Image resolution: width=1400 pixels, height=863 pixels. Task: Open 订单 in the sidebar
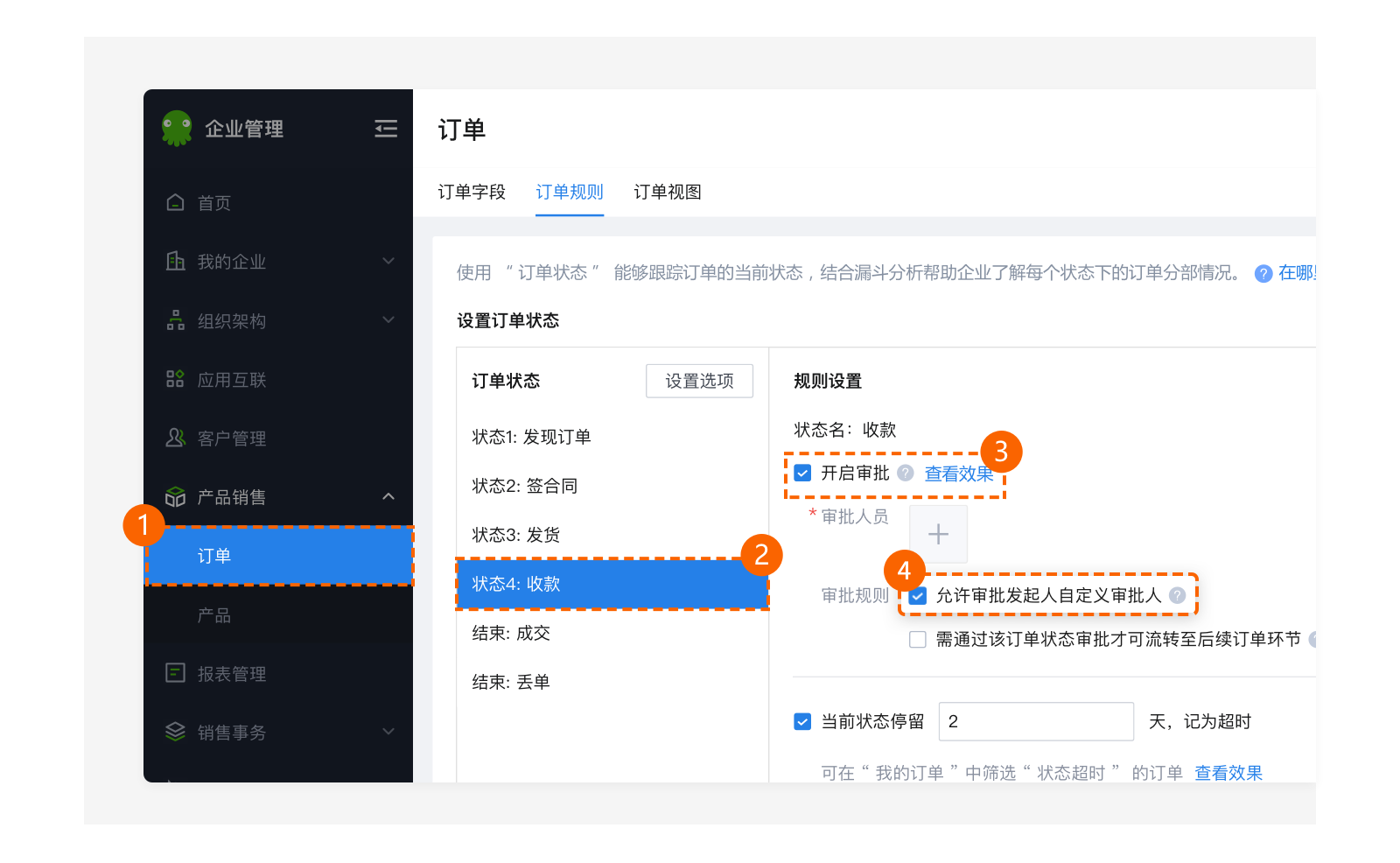tap(278, 556)
